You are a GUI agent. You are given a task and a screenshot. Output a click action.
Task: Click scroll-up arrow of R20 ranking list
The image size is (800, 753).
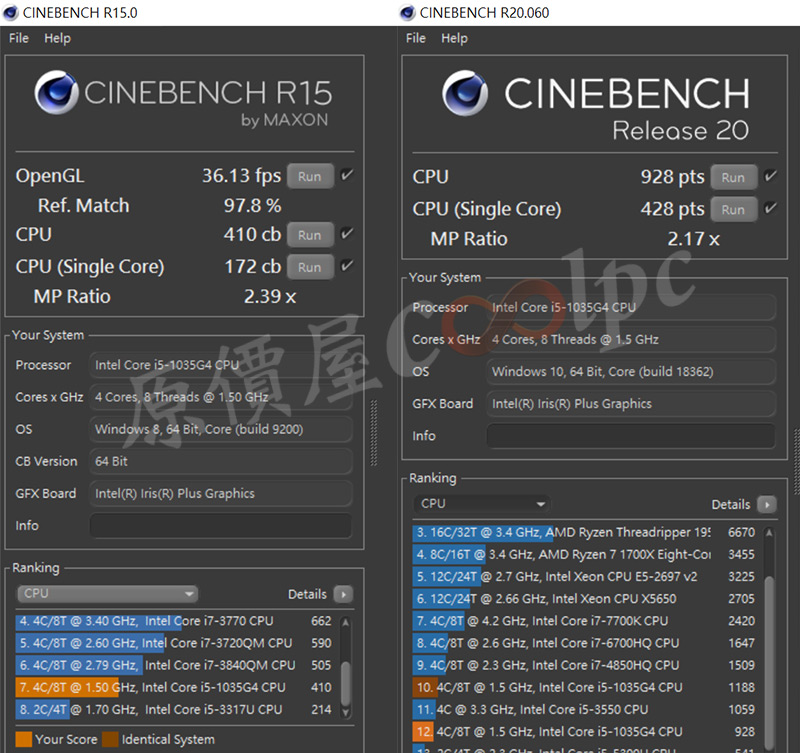coord(769,533)
